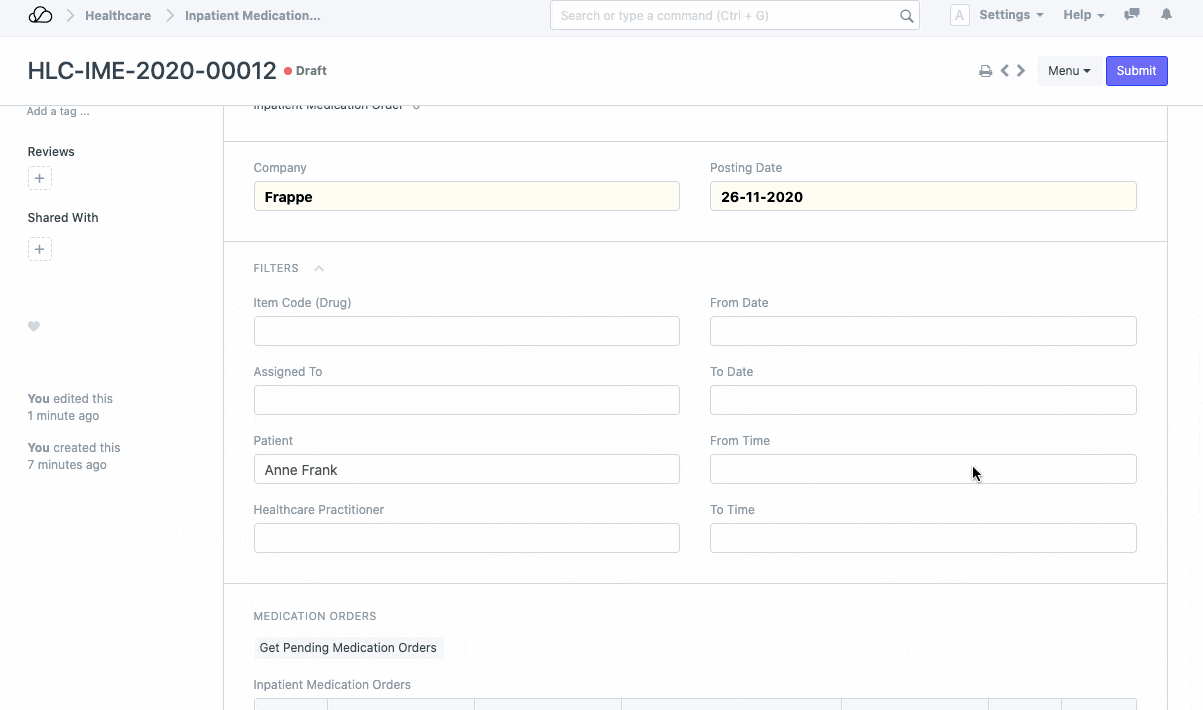This screenshot has height=710, width=1203.
Task: Submit the draft document
Action: (1136, 71)
